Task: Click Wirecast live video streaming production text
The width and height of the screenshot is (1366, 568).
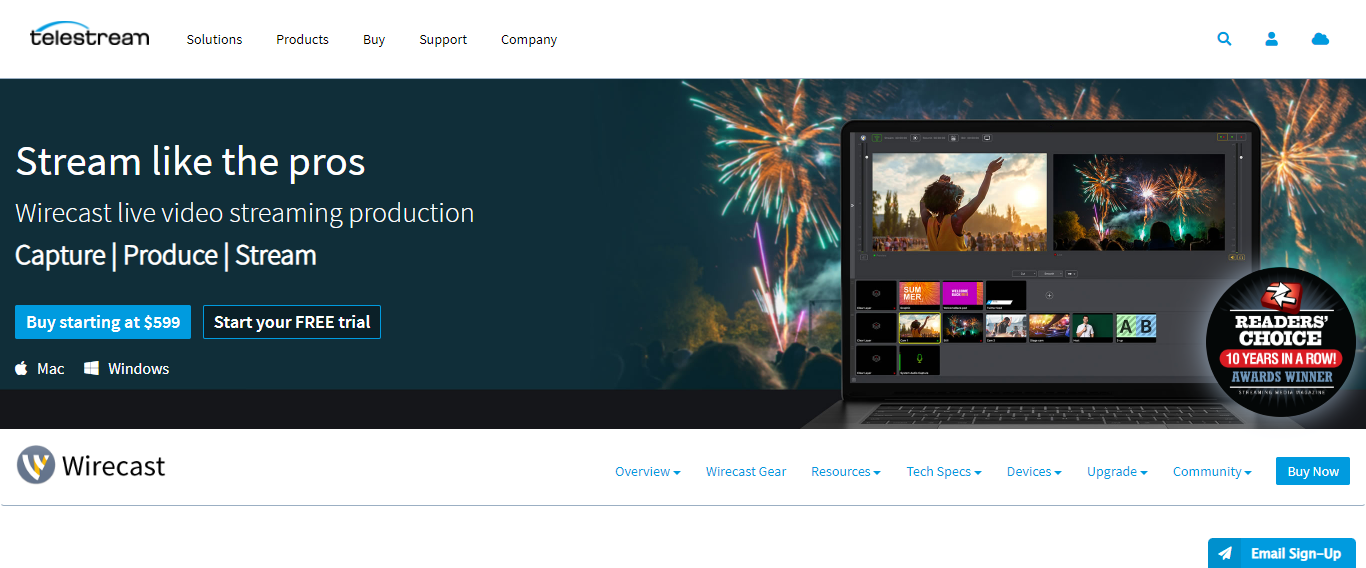Action: pyautogui.click(x=245, y=213)
